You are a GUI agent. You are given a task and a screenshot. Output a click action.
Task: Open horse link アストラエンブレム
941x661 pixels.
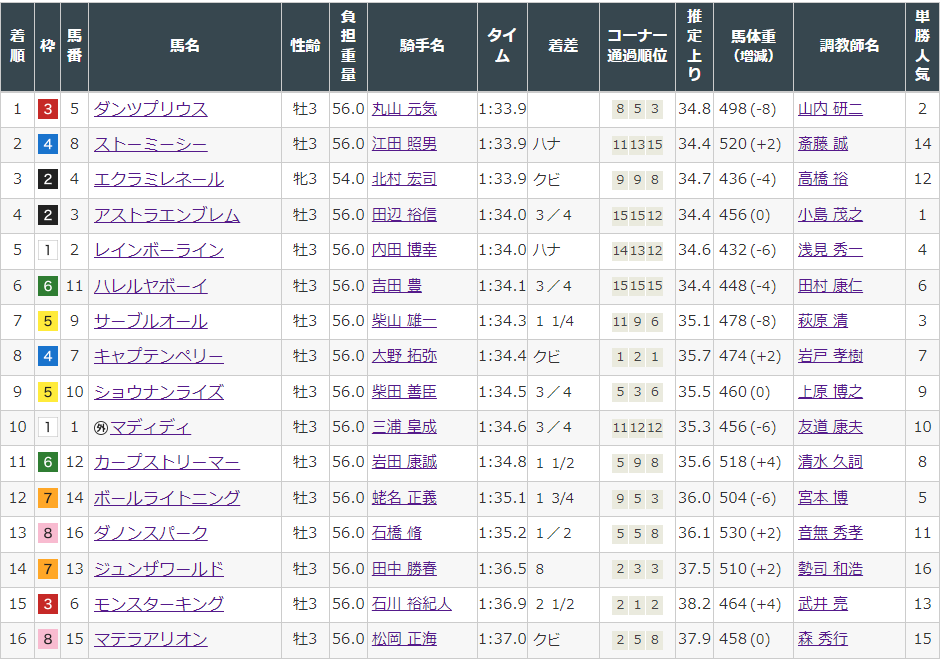click(167, 215)
